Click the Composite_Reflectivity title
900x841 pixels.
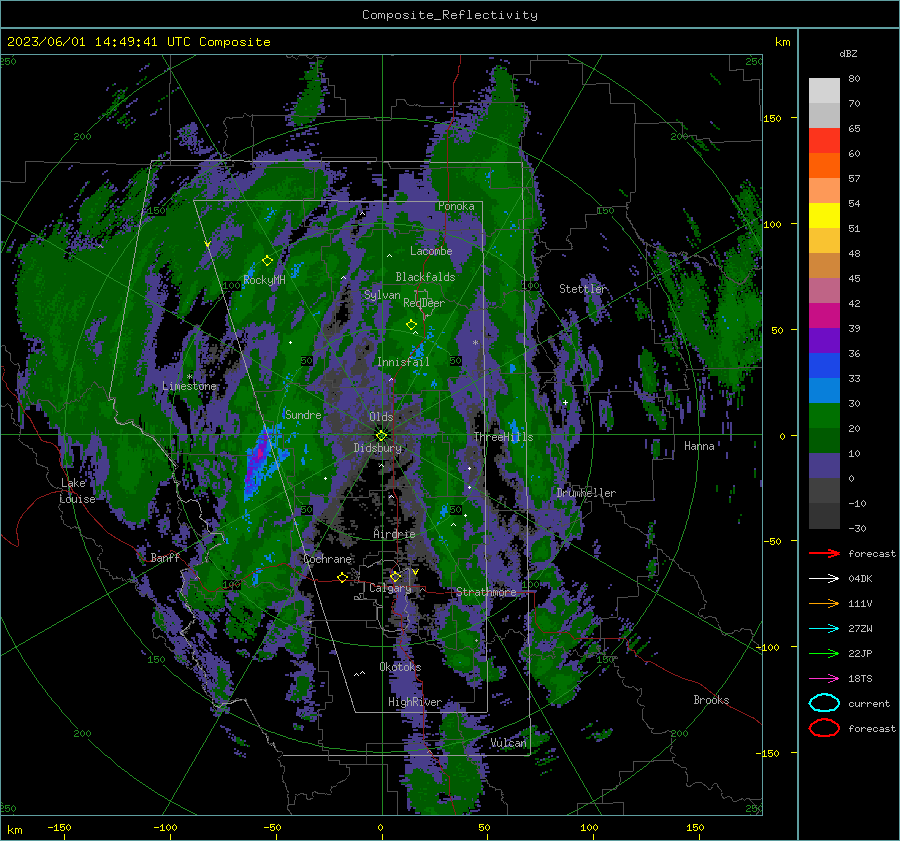coord(450,15)
